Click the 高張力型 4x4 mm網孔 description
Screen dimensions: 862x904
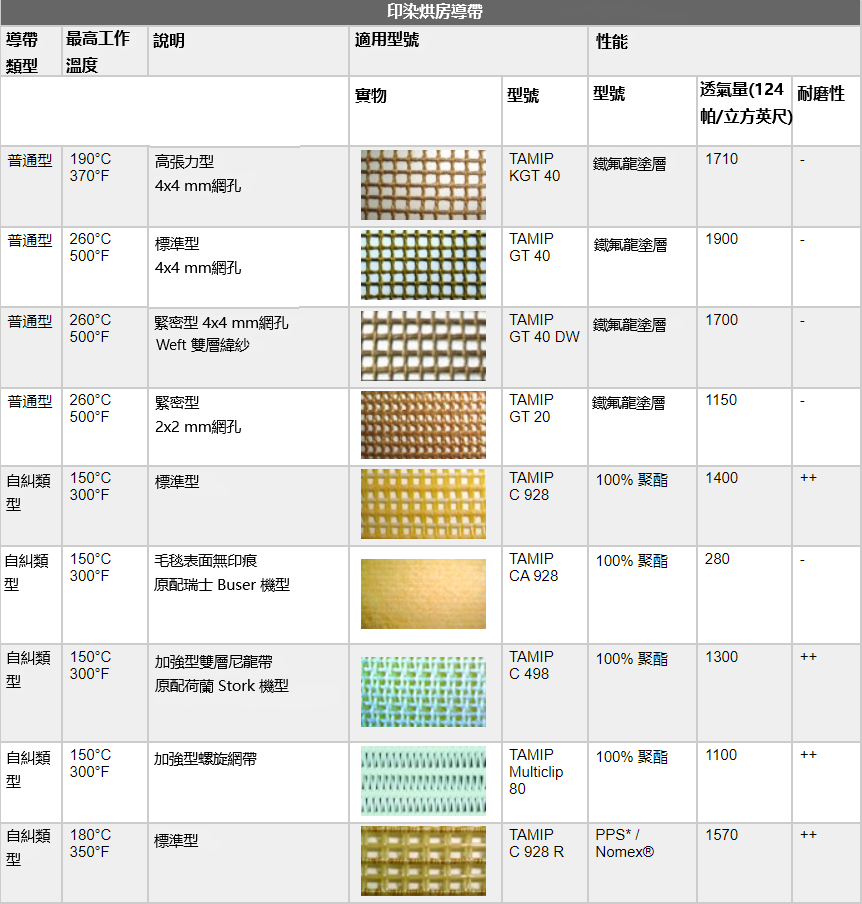pos(198,174)
